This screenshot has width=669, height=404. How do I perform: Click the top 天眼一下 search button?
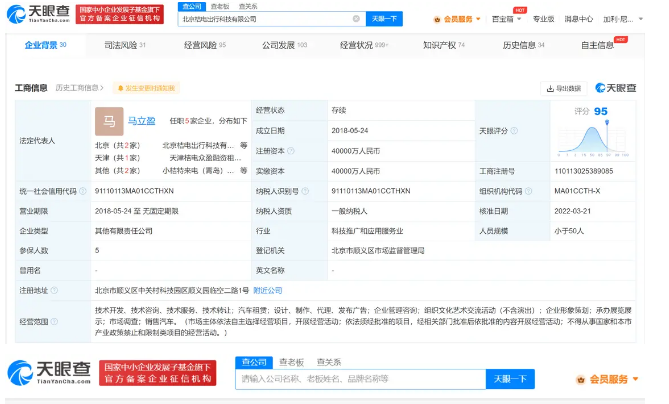tap(384, 19)
